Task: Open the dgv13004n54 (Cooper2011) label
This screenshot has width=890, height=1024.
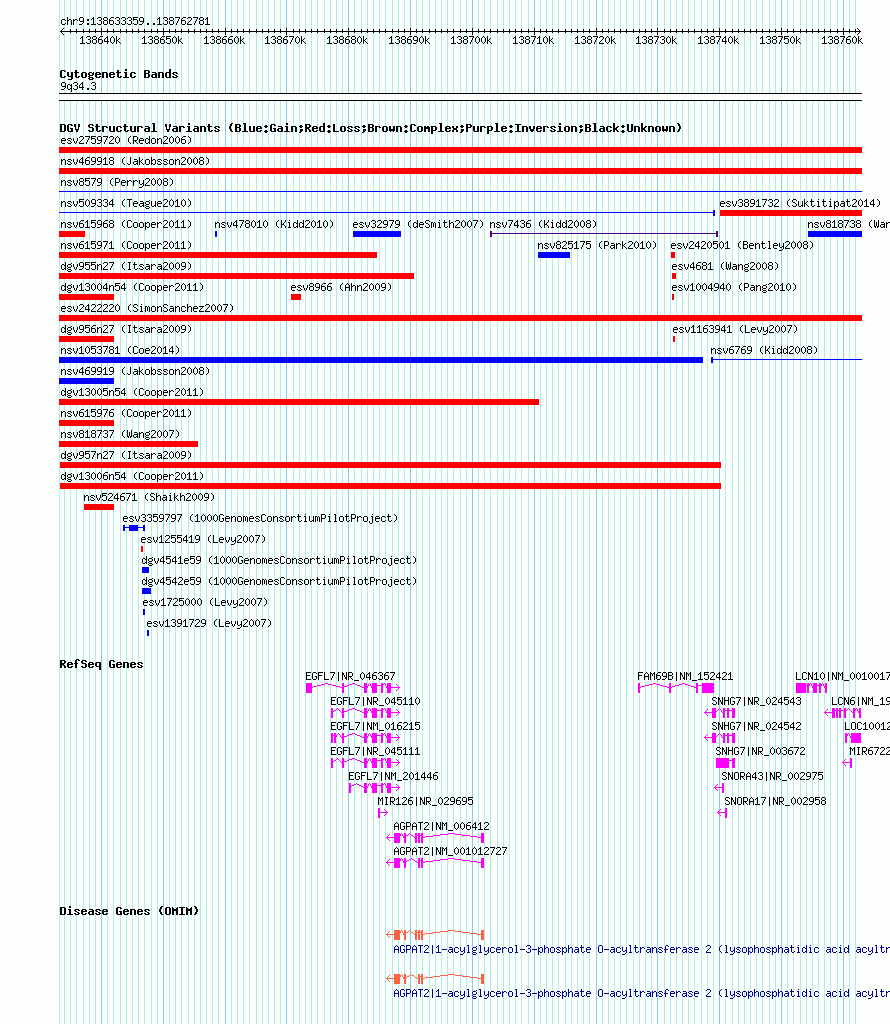Action: [132, 287]
